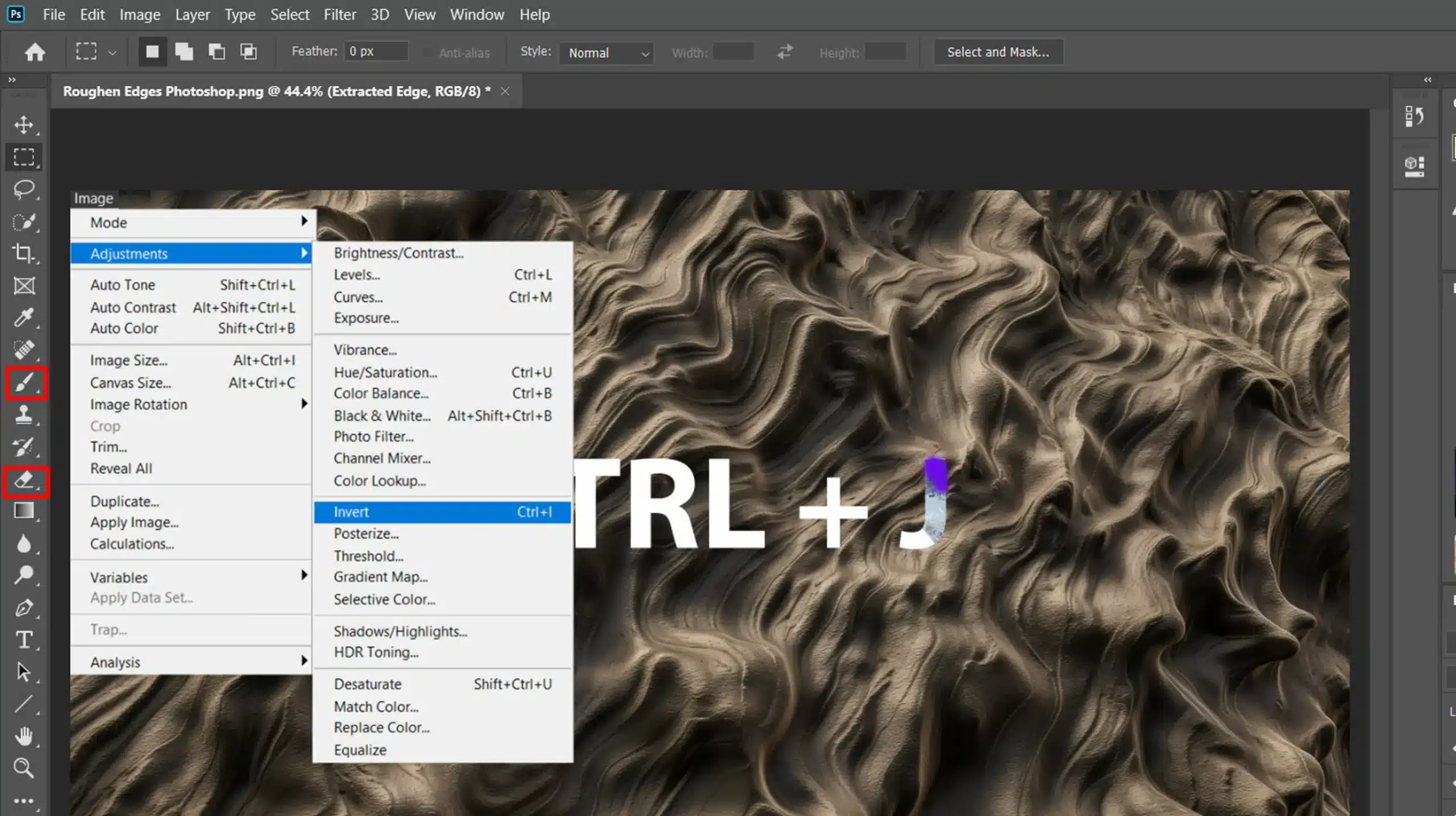Choose Duplicate from Image menu
The width and height of the screenshot is (1456, 816).
[x=192, y=501]
